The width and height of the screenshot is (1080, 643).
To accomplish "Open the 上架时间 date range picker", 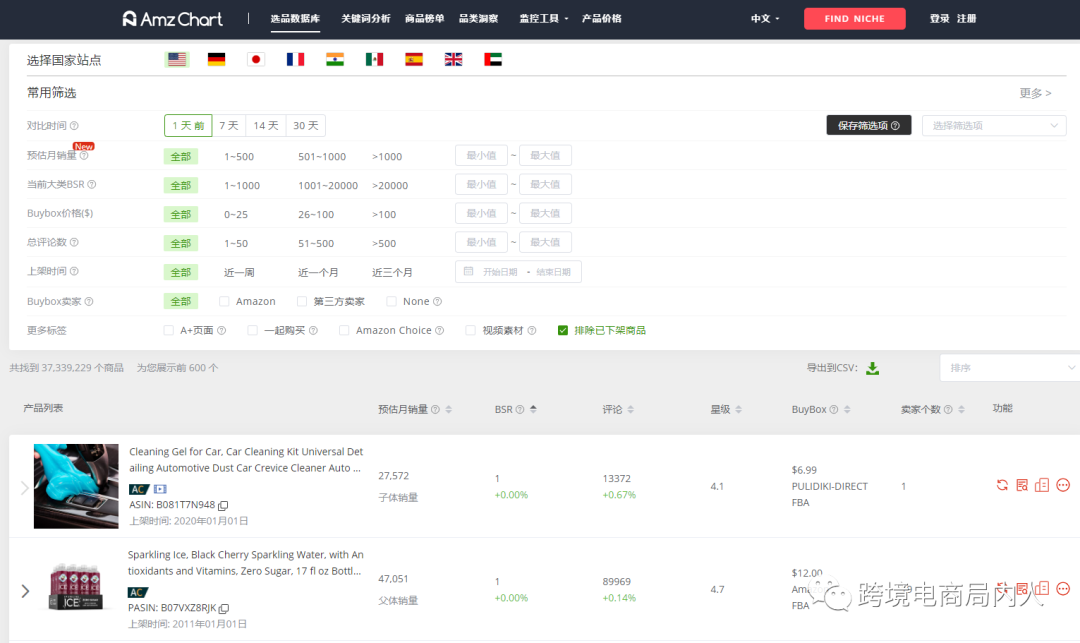I will click(518, 272).
